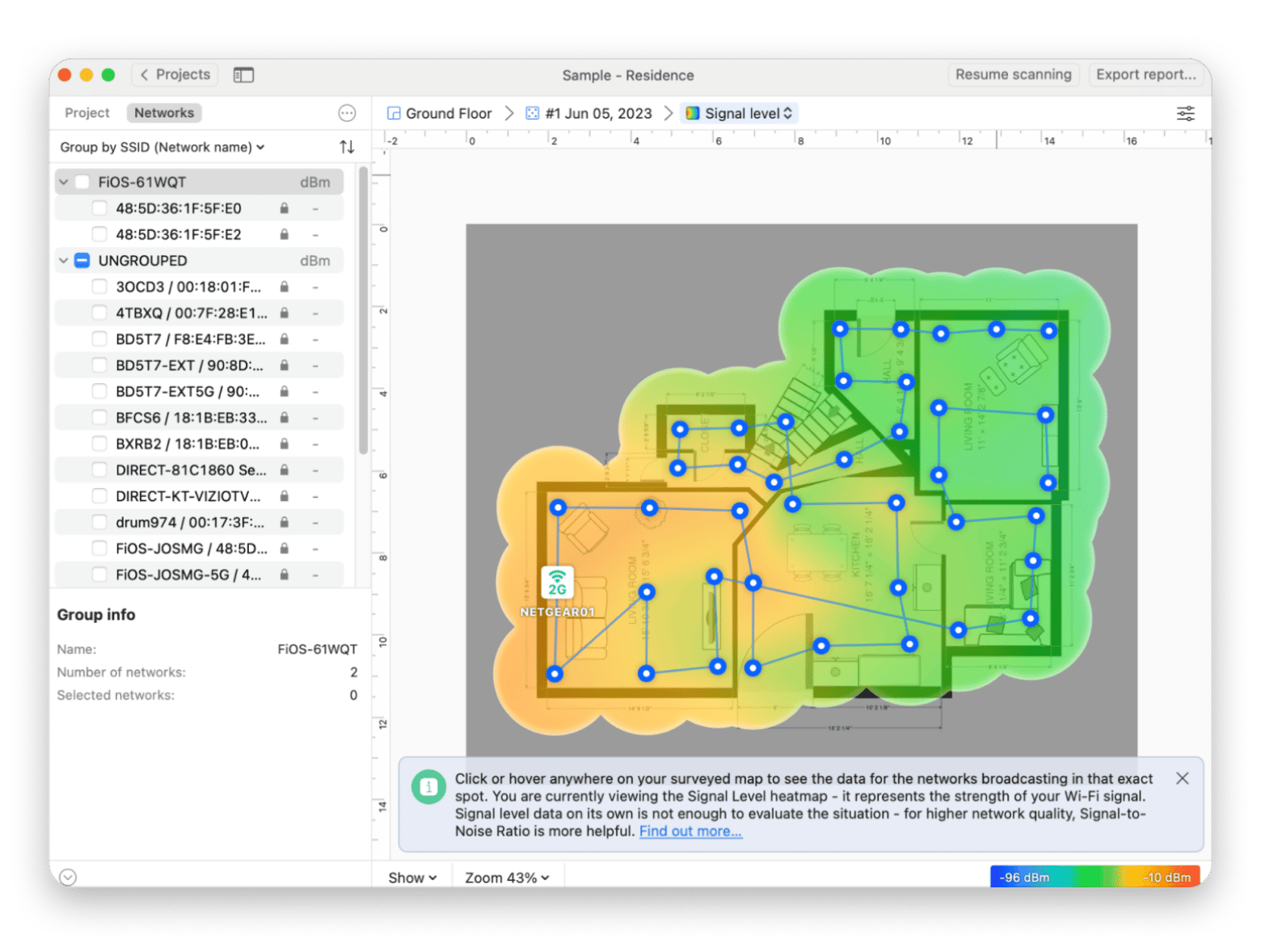The image size is (1261, 952).
Task: Click the green info icon in banner
Action: pyautogui.click(x=428, y=786)
